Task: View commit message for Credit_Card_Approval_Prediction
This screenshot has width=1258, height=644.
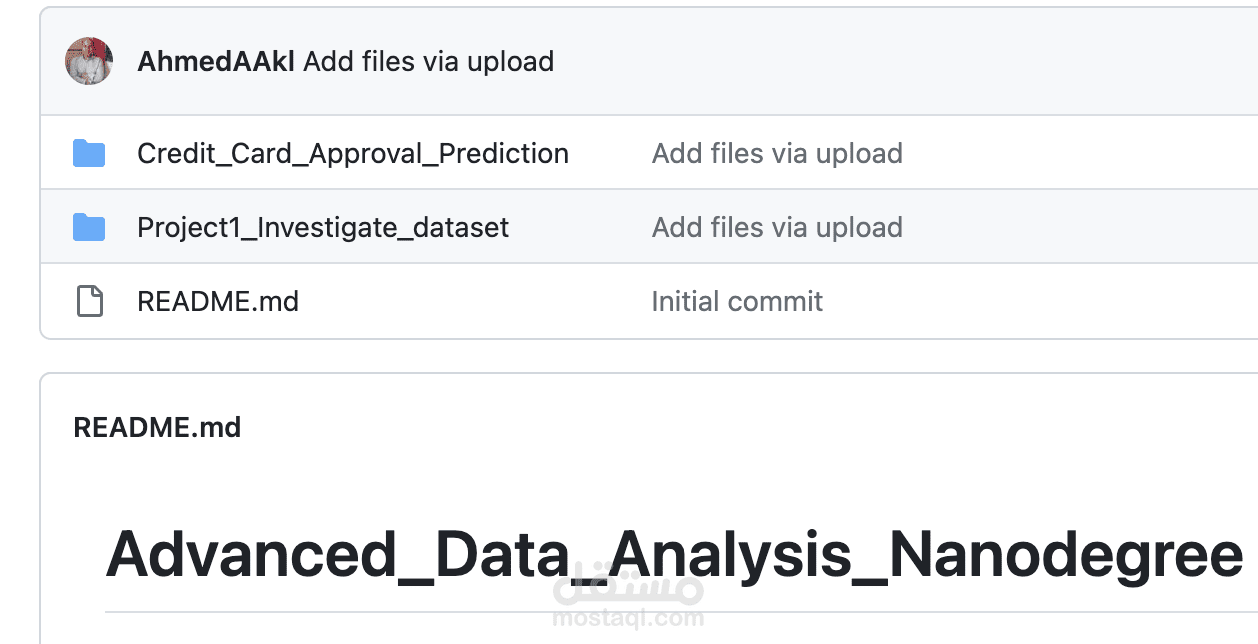Action: [x=777, y=154]
